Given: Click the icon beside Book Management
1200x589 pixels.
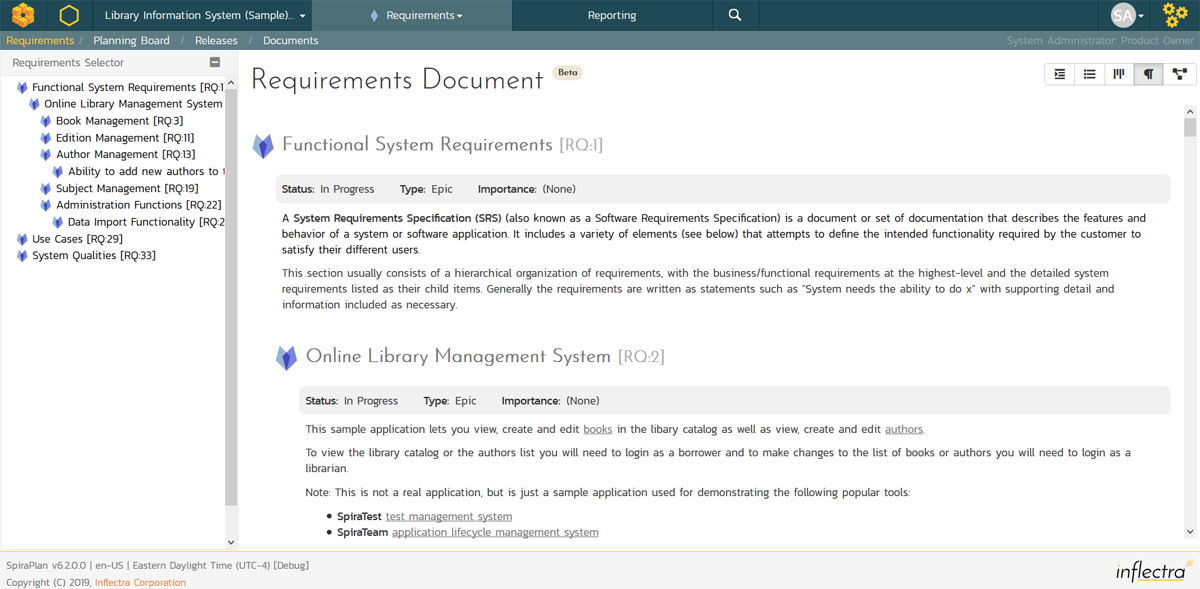Looking at the screenshot, I should pyautogui.click(x=46, y=121).
